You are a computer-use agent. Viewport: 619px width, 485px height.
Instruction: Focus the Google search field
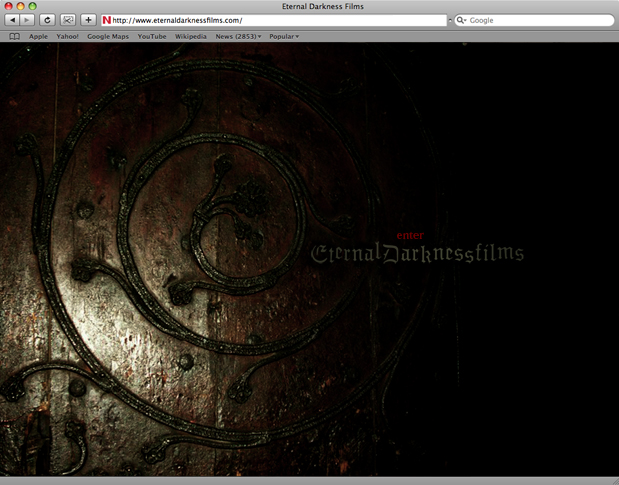(x=535, y=20)
